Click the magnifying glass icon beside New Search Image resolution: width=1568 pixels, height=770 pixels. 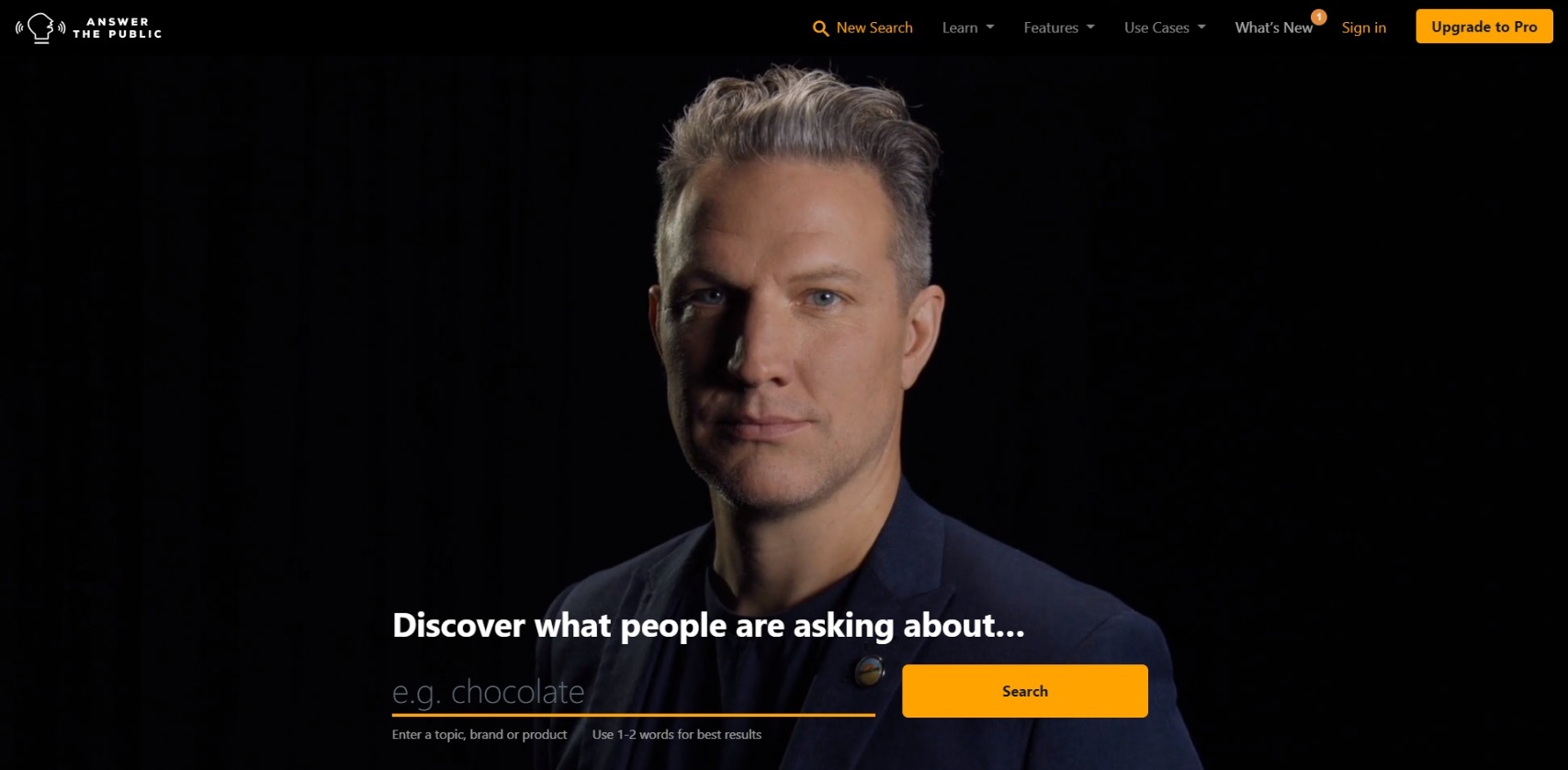pyautogui.click(x=820, y=28)
